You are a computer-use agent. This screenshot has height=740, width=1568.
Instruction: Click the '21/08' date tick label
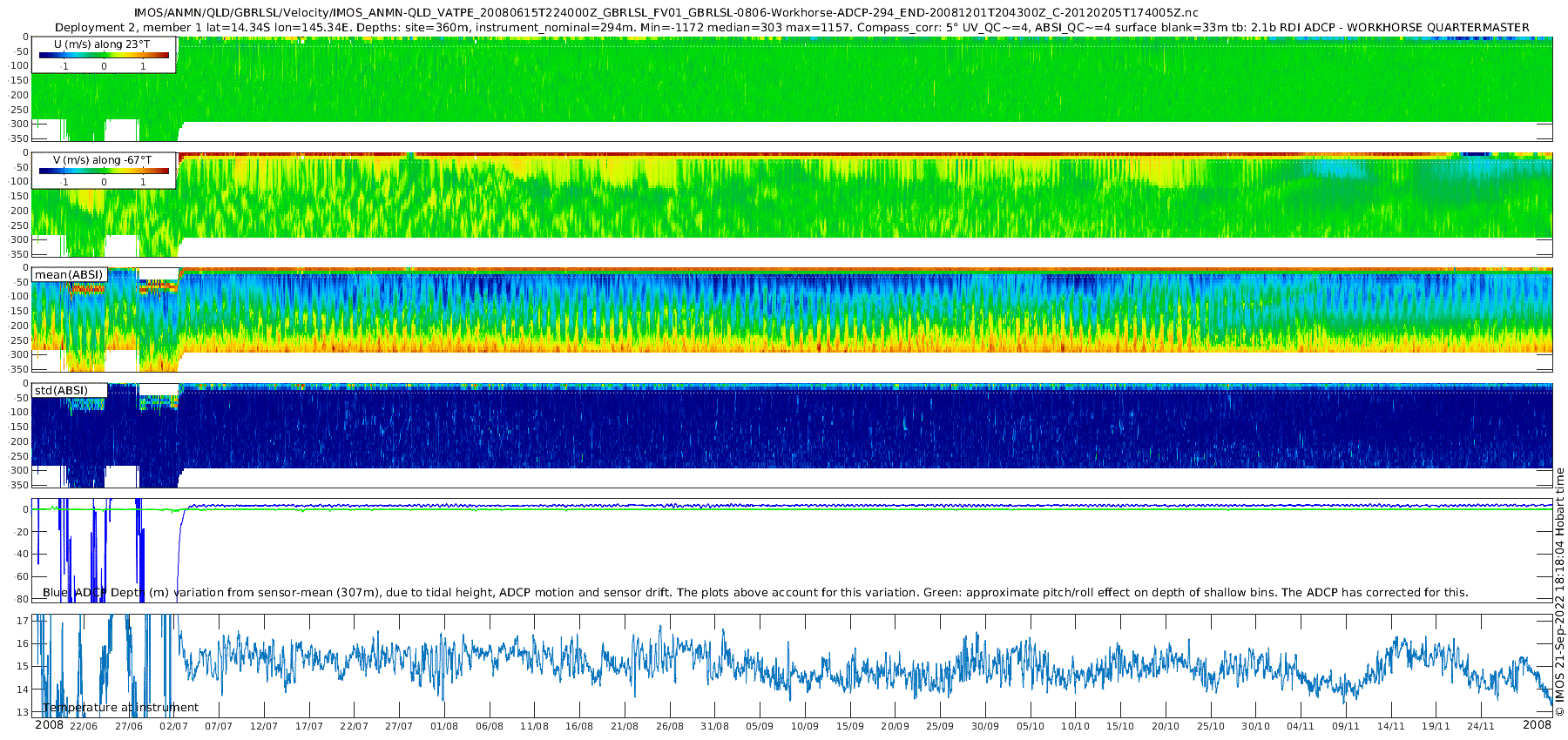(x=625, y=726)
